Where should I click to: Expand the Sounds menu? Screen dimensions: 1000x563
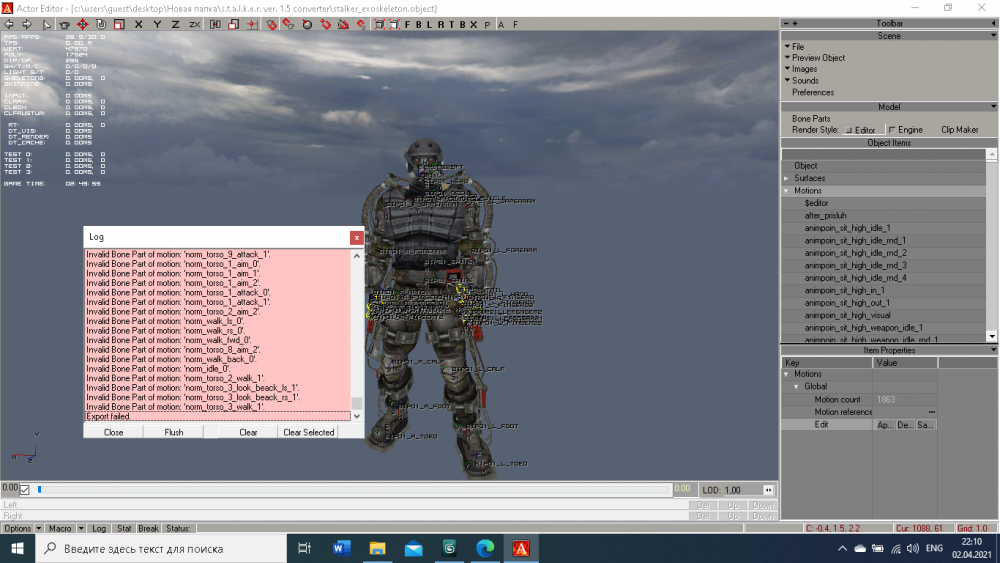point(801,80)
